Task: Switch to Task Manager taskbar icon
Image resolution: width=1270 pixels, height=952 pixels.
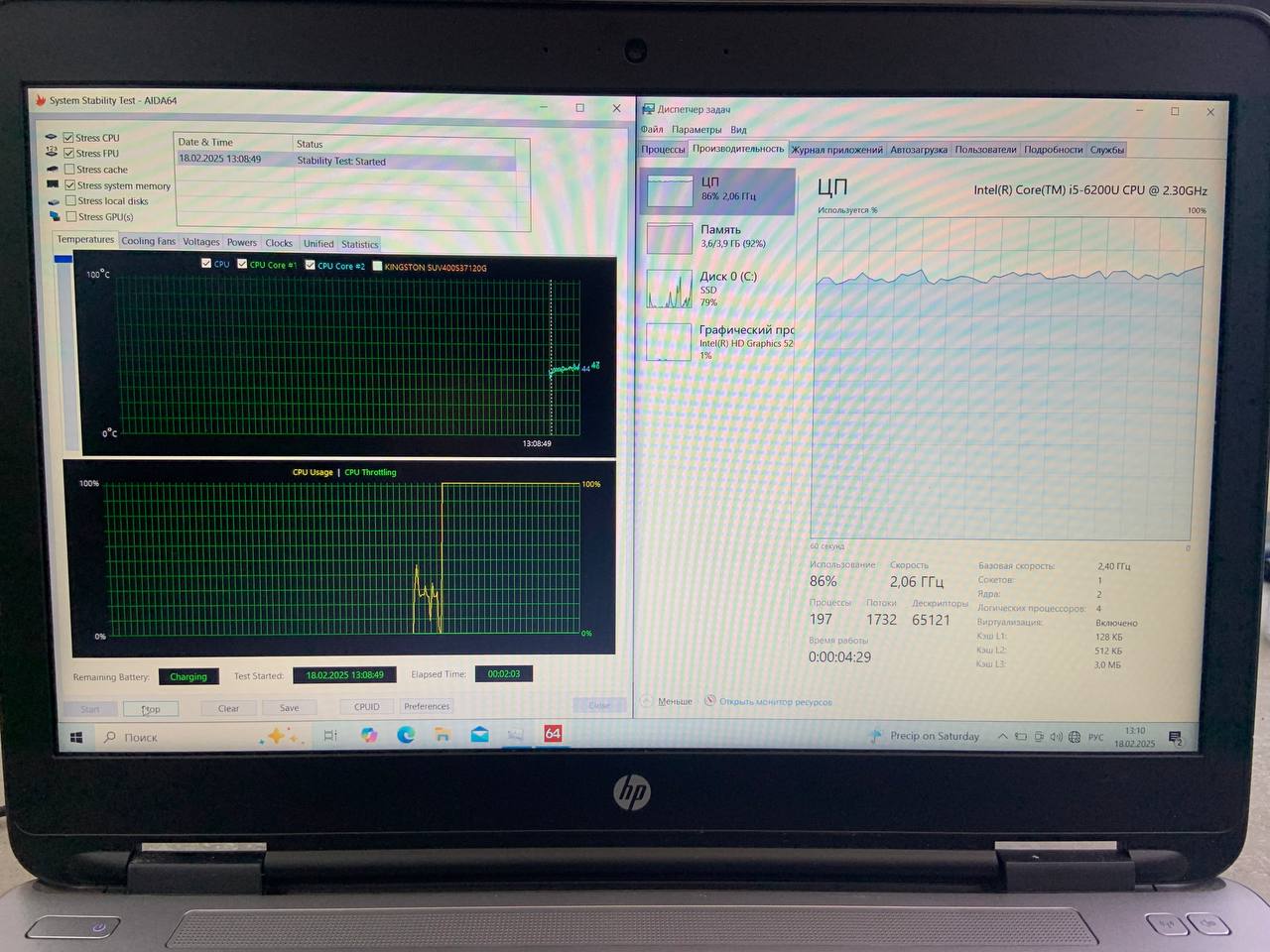Action: coord(516,734)
